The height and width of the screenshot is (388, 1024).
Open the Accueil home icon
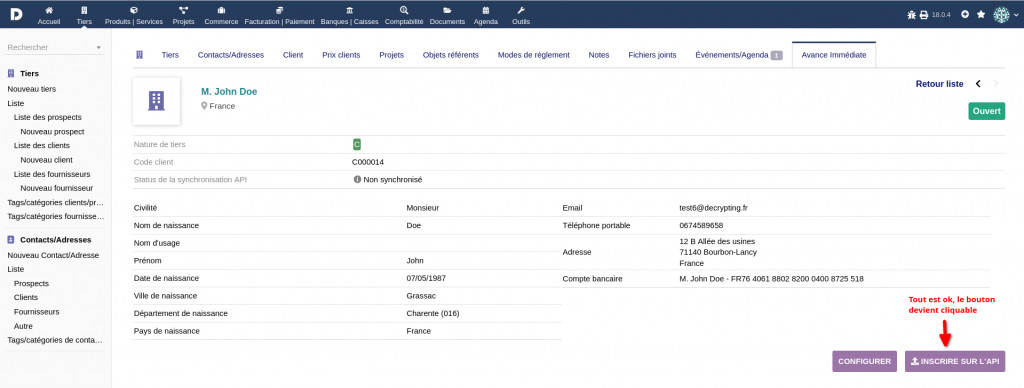click(49, 10)
